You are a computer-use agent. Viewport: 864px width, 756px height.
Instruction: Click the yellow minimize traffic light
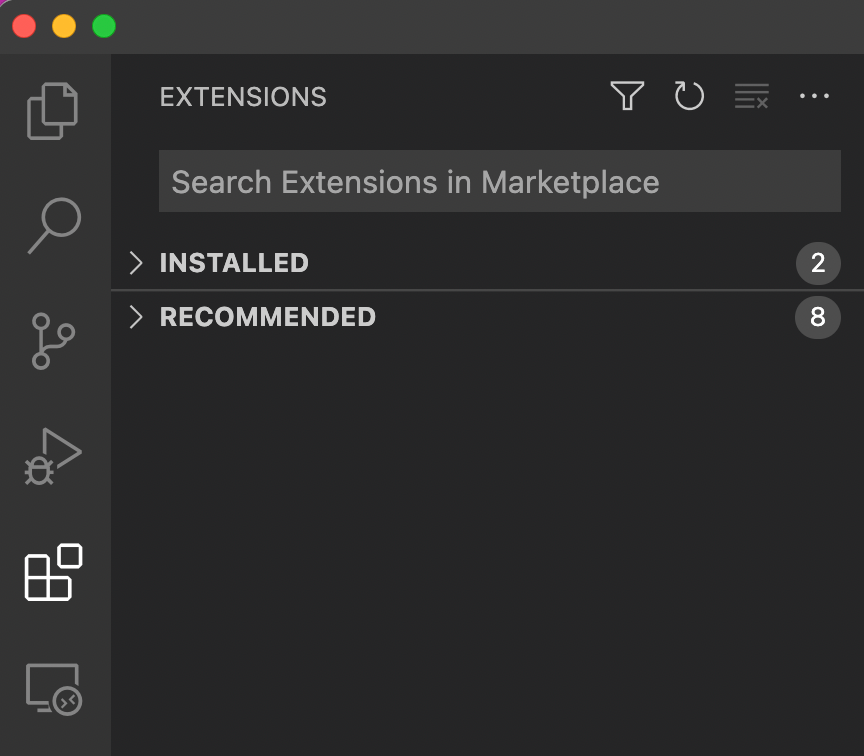[x=63, y=27]
